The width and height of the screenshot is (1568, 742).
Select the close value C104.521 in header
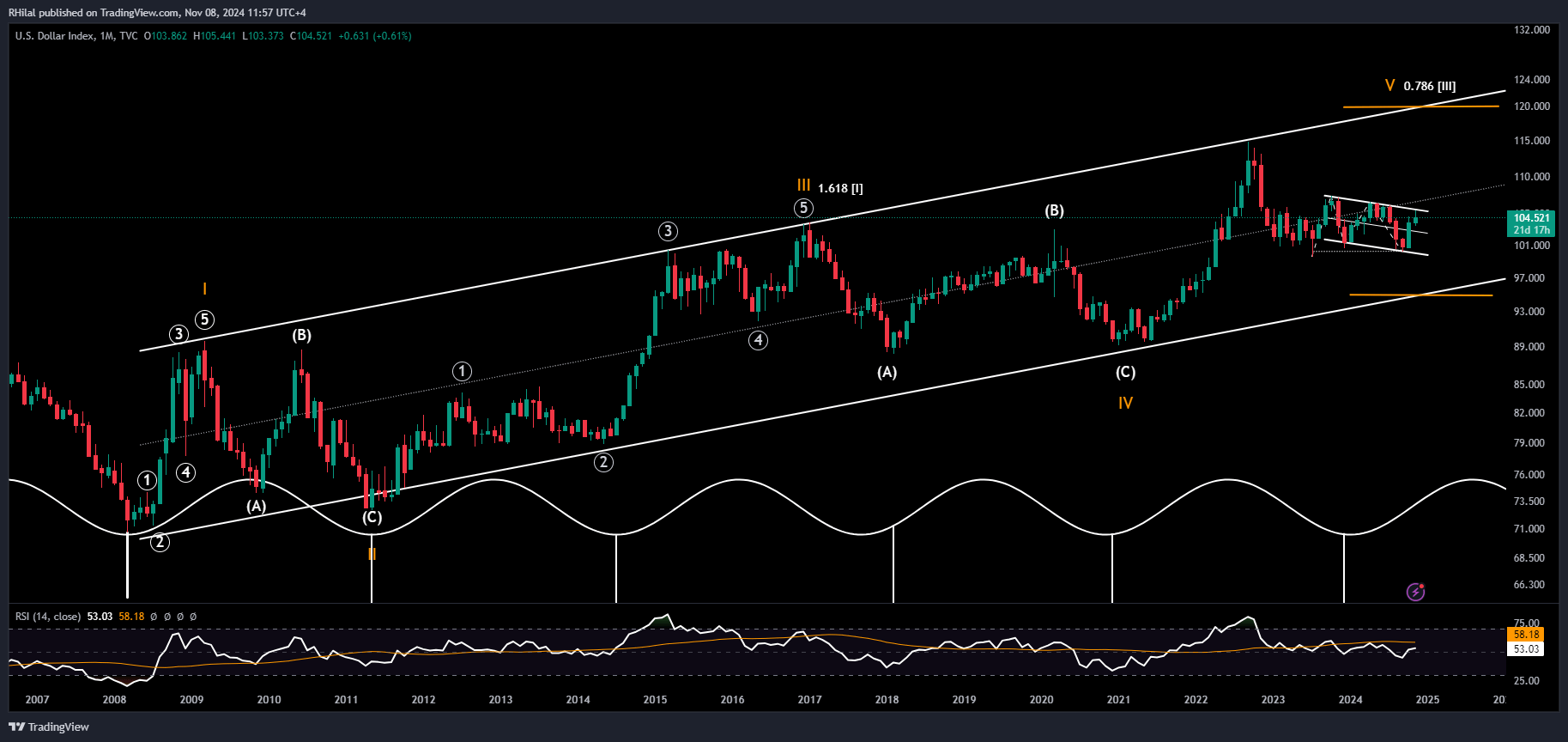pyautogui.click(x=311, y=36)
